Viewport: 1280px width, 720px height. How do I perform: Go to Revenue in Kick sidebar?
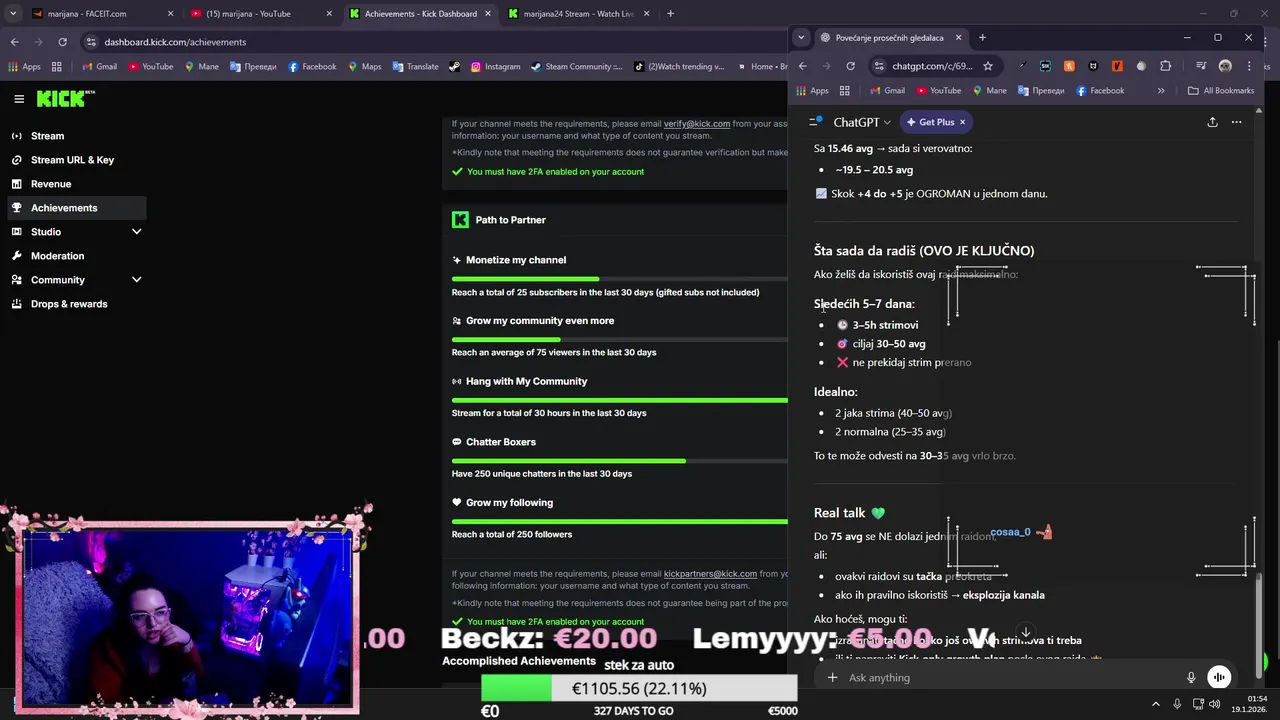[x=51, y=184]
